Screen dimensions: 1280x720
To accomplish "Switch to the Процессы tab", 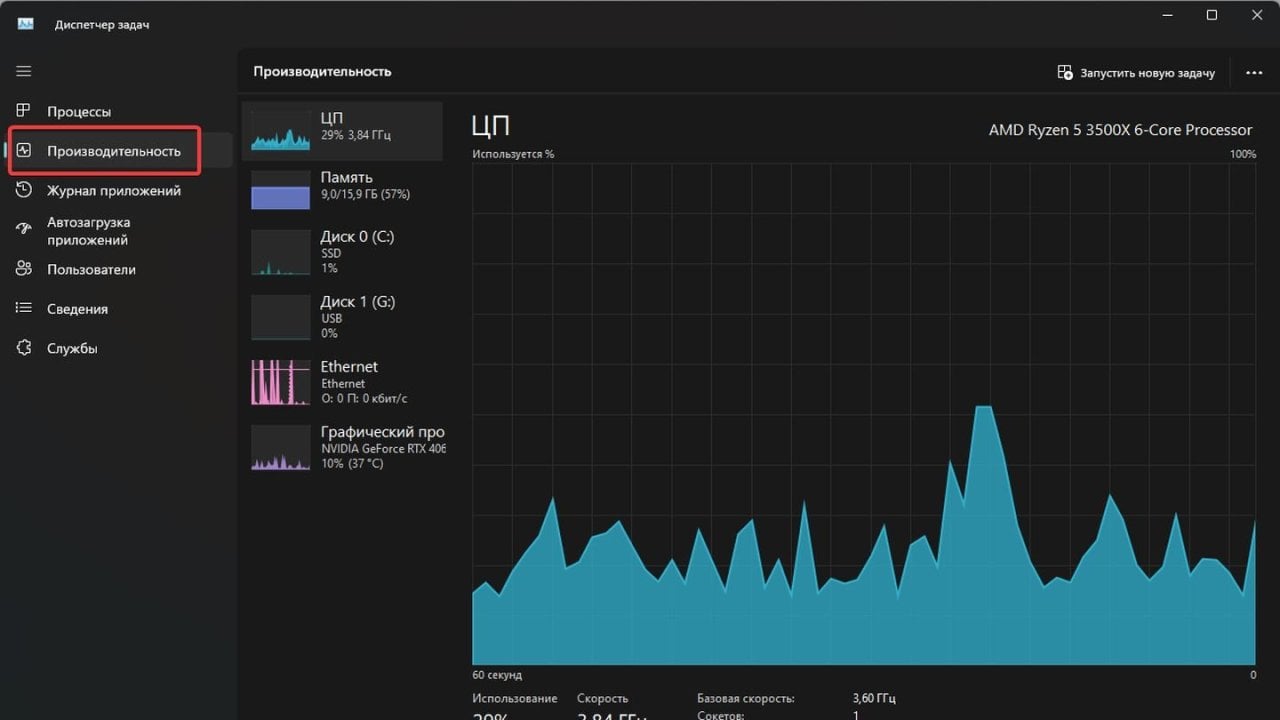I will coord(79,112).
